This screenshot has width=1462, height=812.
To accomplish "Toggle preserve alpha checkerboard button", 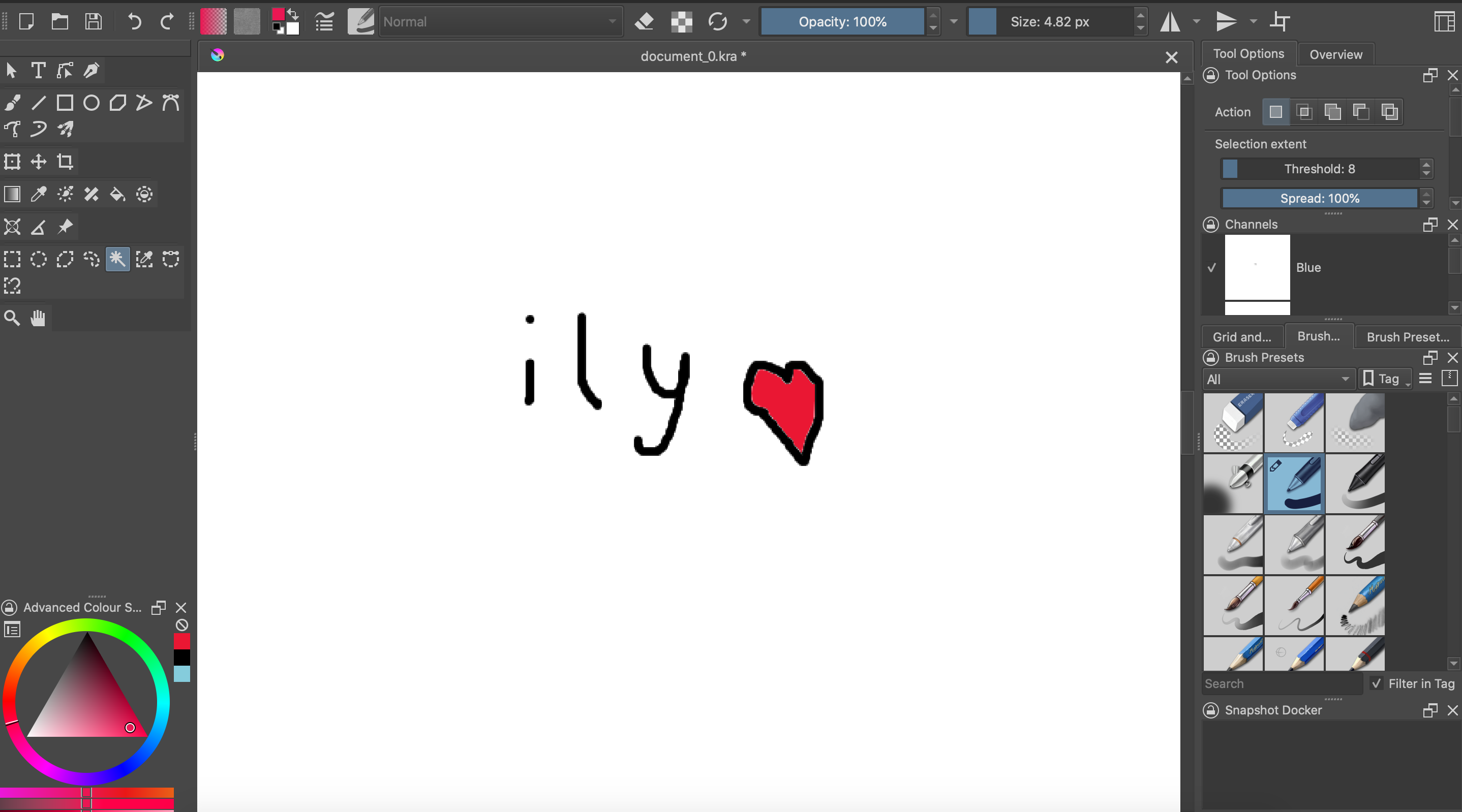I will click(x=681, y=22).
